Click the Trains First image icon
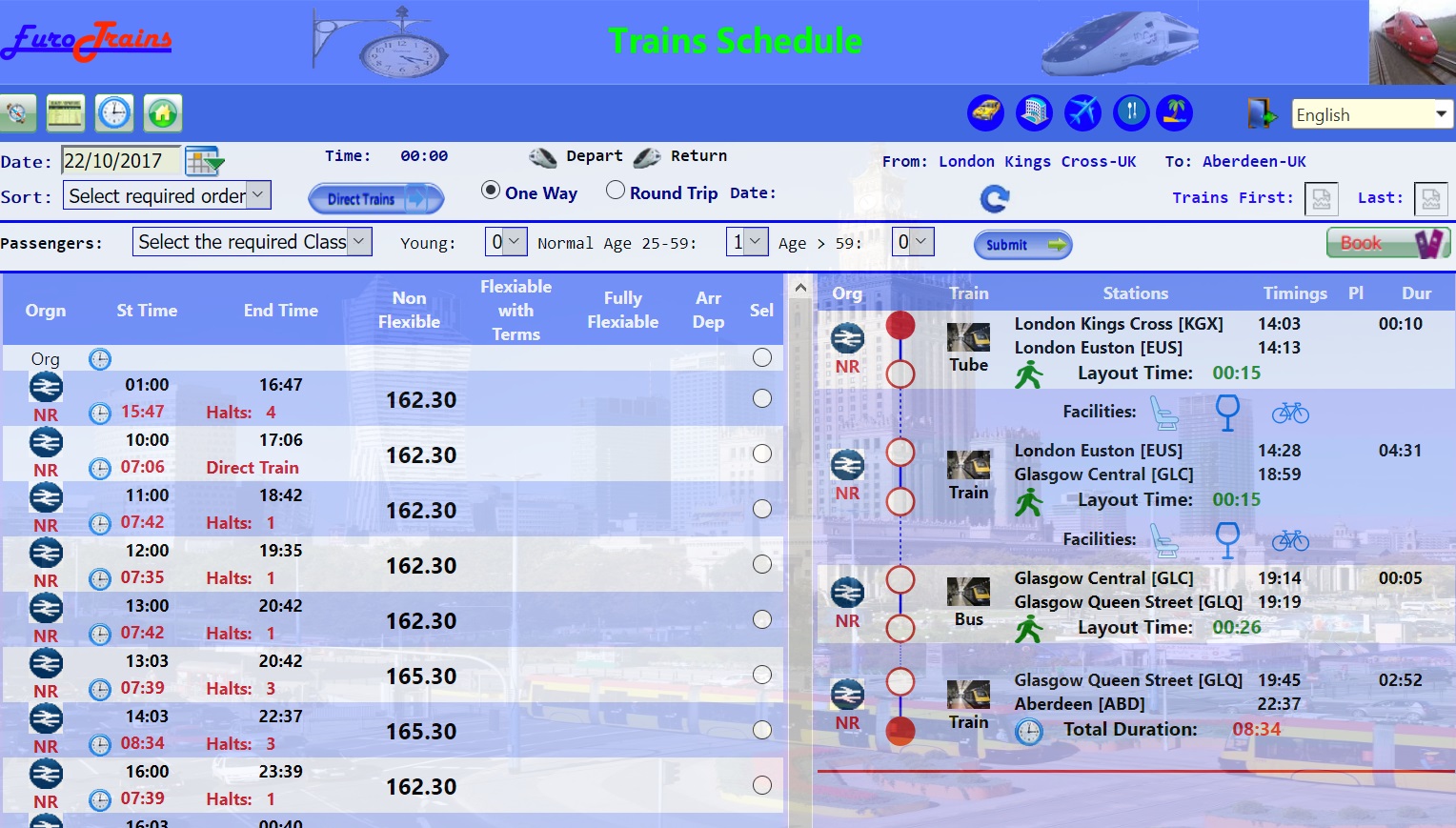 pos(1322,198)
